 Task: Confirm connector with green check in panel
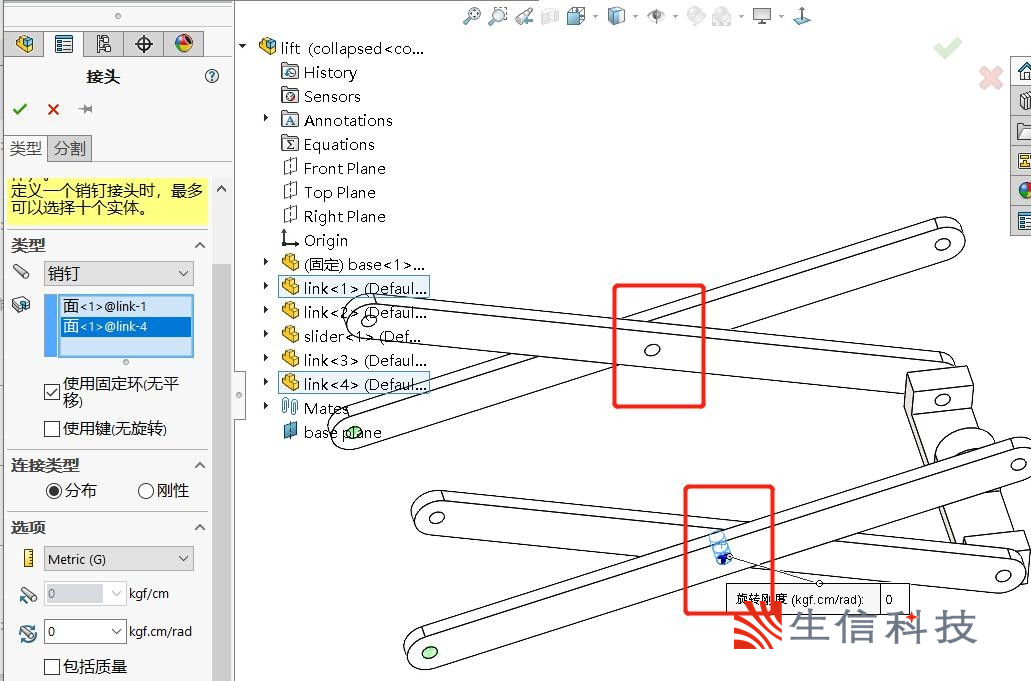[20, 109]
